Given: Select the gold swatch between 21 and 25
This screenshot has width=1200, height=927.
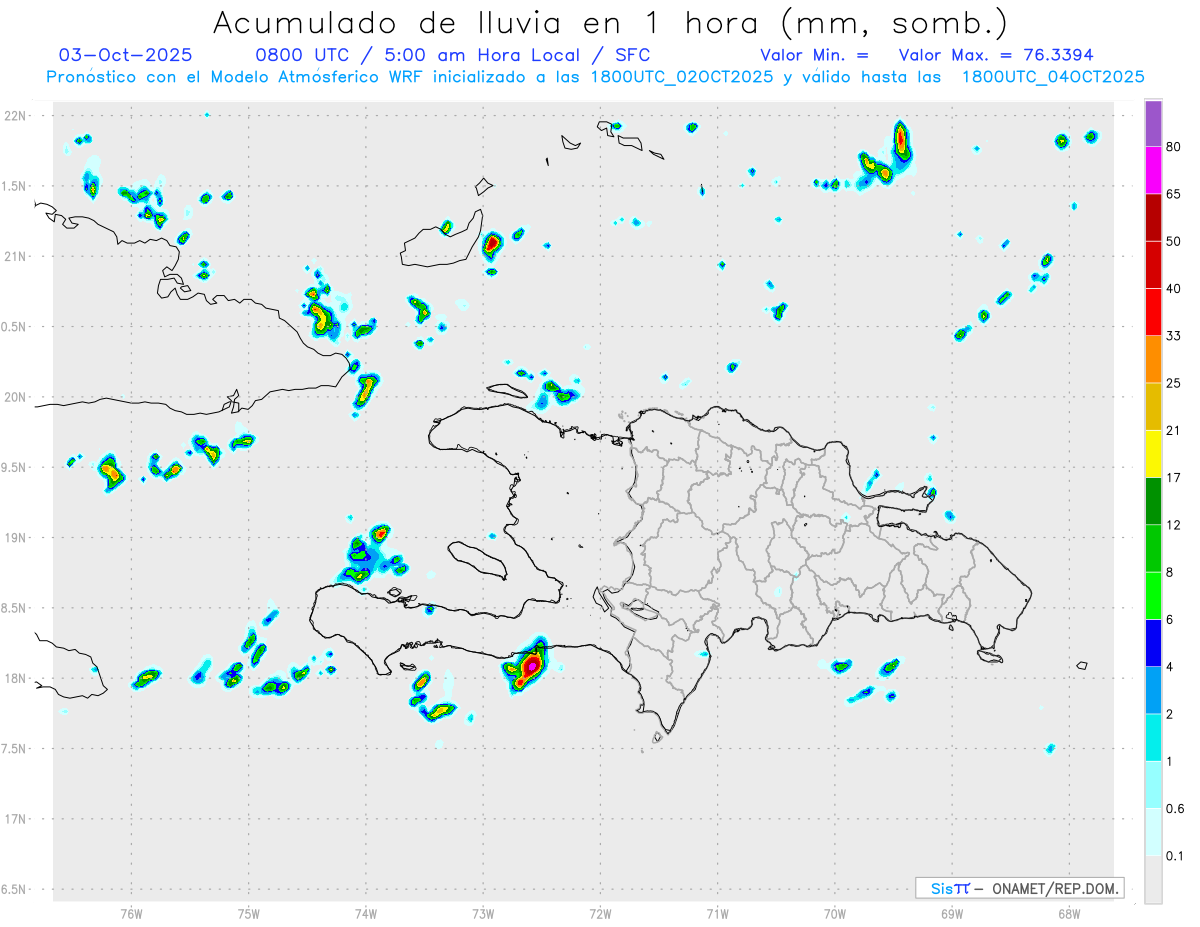Looking at the screenshot, I should pyautogui.click(x=1154, y=406).
